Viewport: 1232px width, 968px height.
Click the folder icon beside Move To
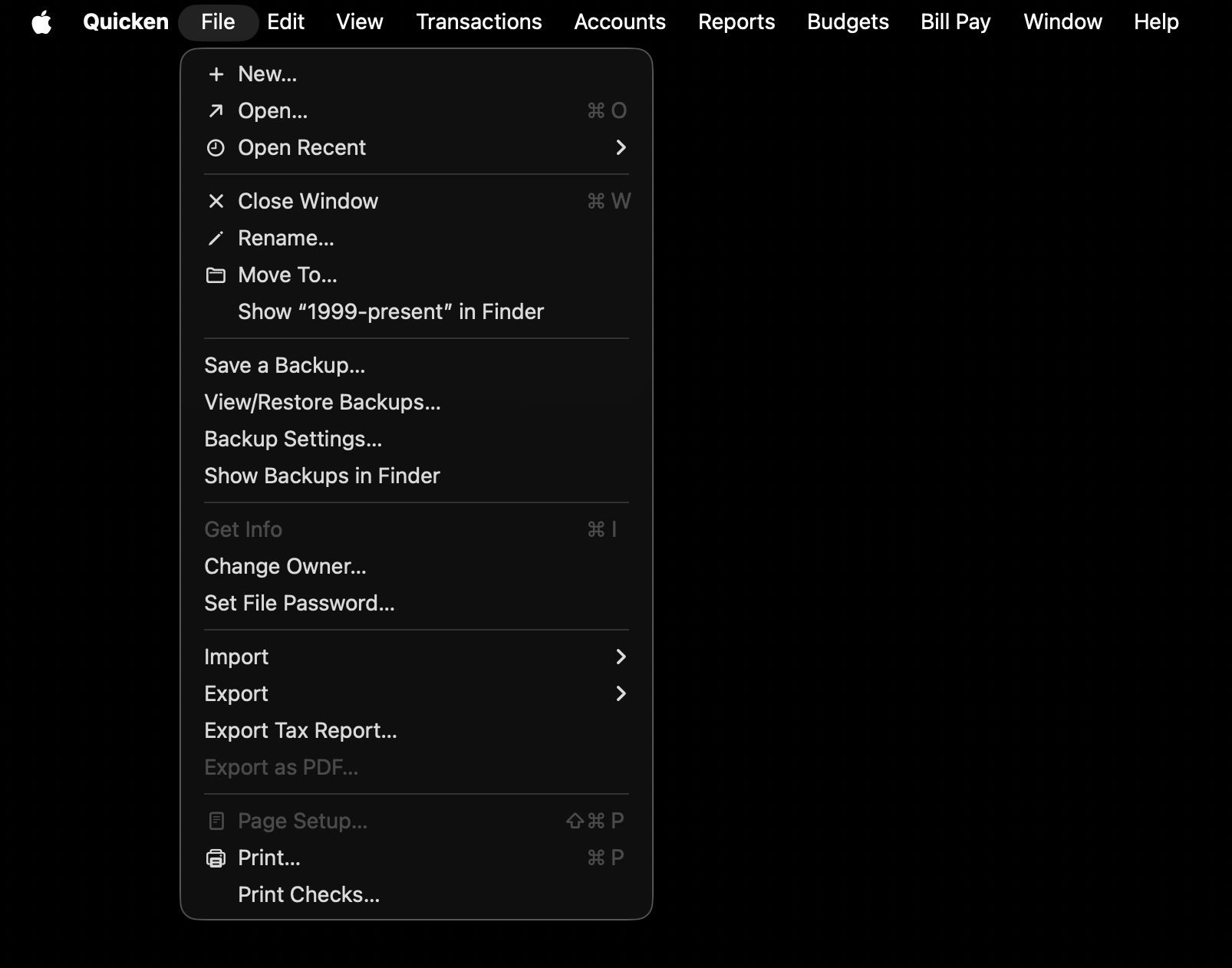(x=216, y=275)
